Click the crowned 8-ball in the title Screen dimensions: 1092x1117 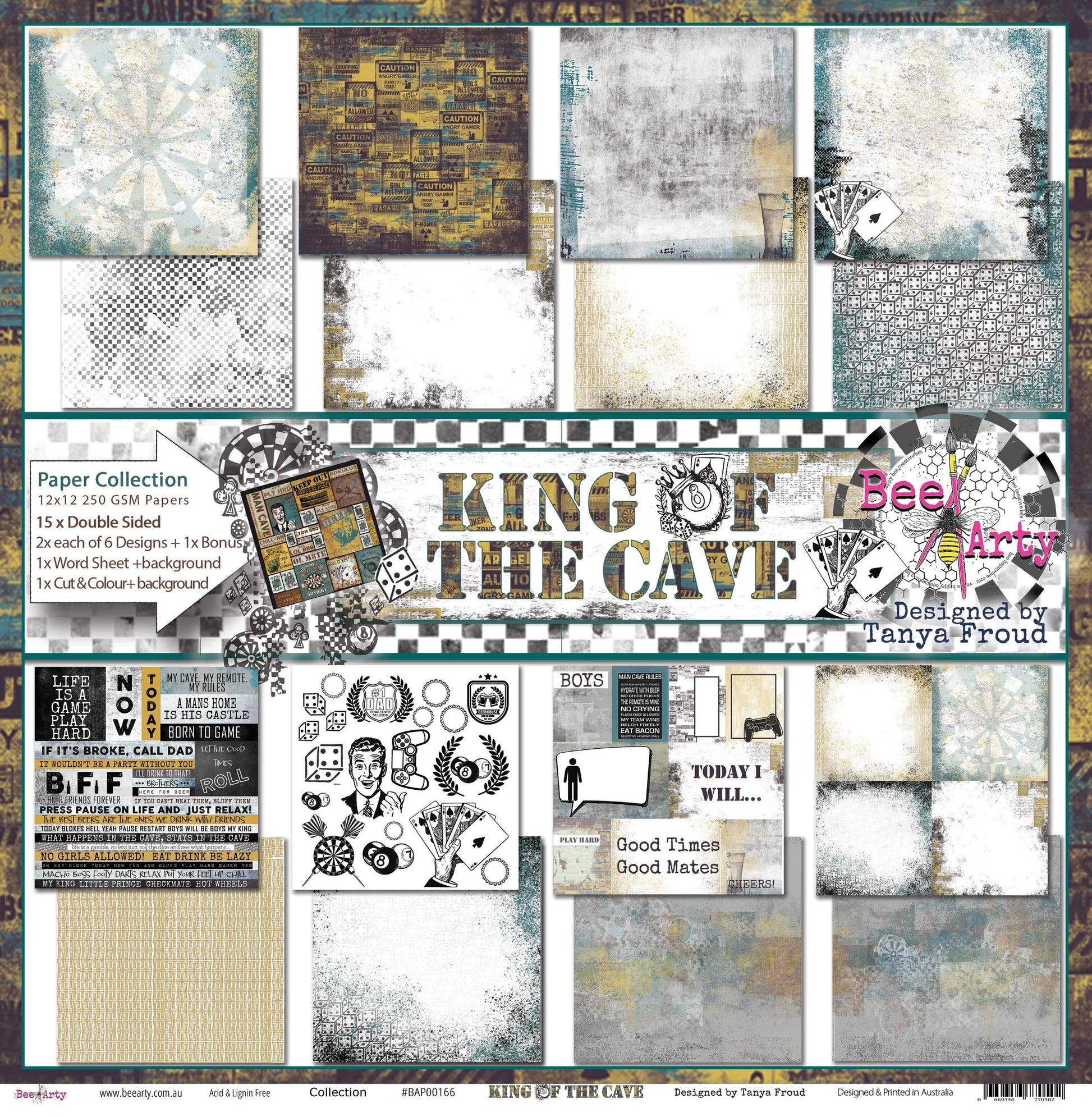(x=695, y=496)
